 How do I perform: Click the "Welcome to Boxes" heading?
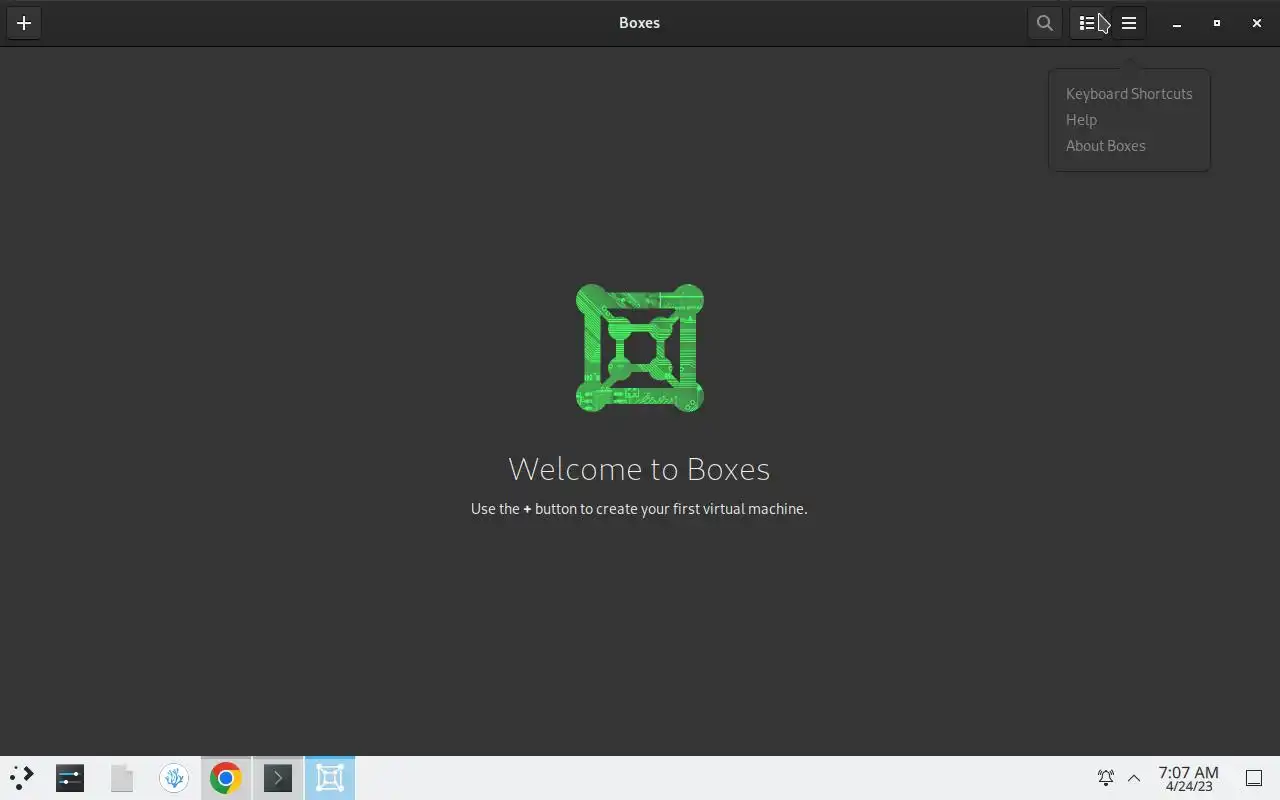click(x=639, y=469)
